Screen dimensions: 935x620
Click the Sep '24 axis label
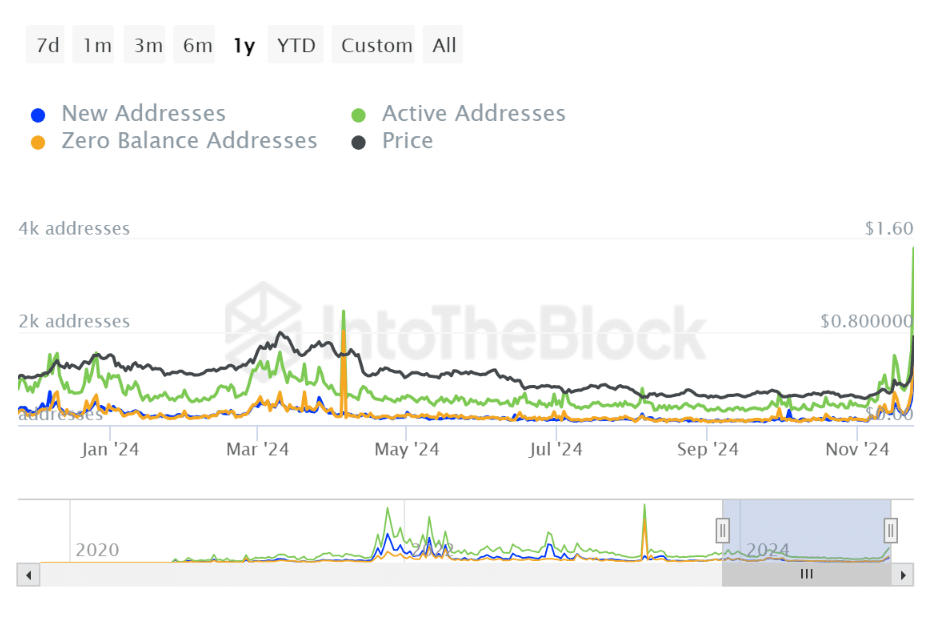pos(707,449)
